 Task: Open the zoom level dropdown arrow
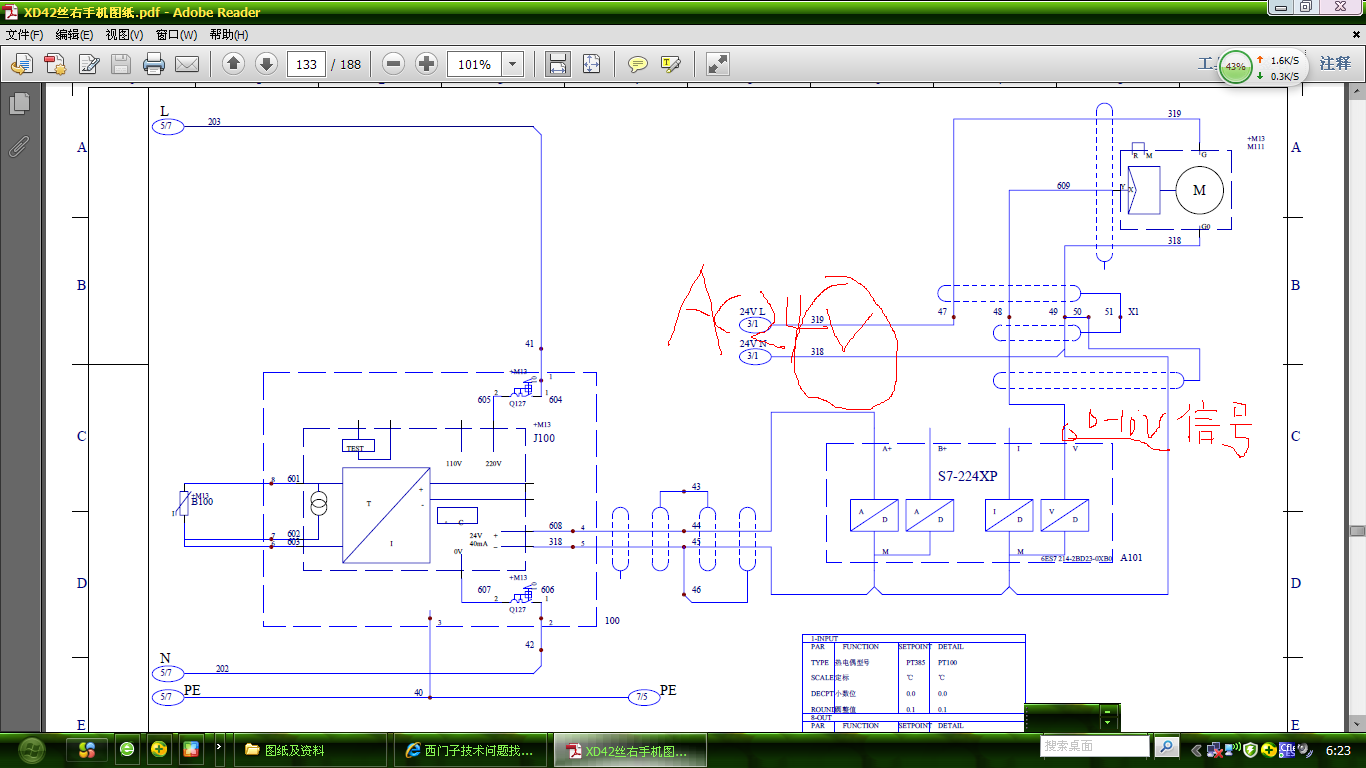(x=513, y=64)
